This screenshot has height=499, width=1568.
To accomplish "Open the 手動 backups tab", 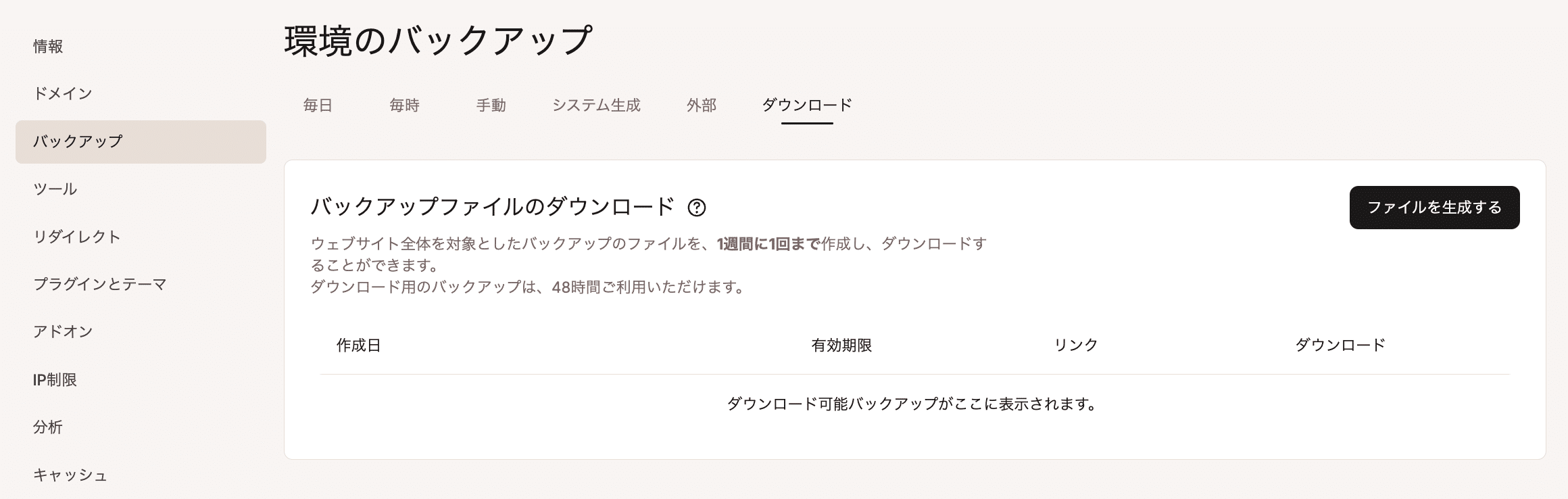I will tap(491, 105).
